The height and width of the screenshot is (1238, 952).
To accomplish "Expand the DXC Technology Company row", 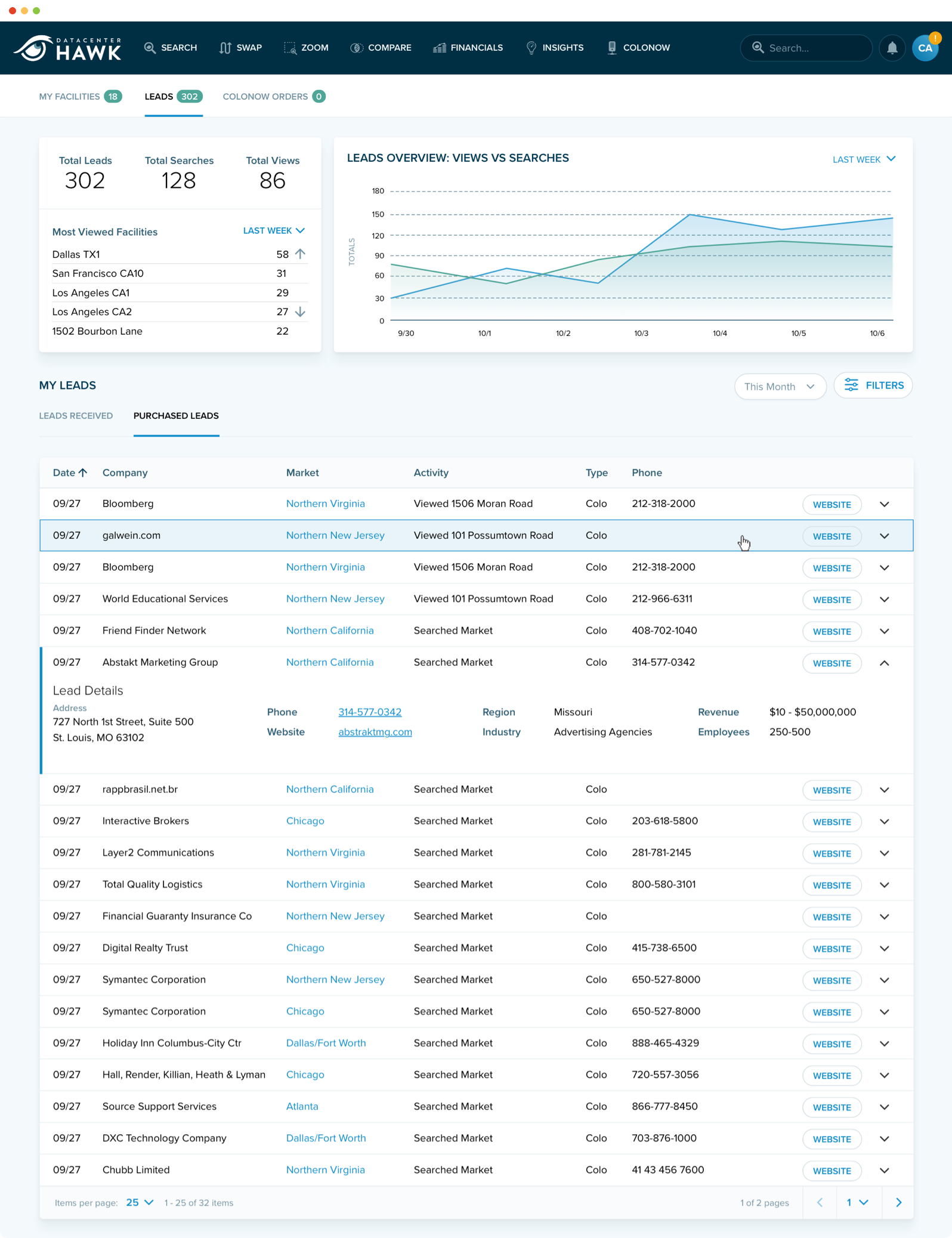I will 884,1139.
